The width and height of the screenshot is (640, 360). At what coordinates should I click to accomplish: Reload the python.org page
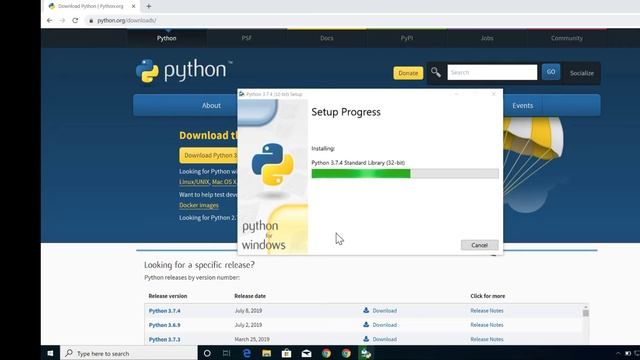(75, 20)
